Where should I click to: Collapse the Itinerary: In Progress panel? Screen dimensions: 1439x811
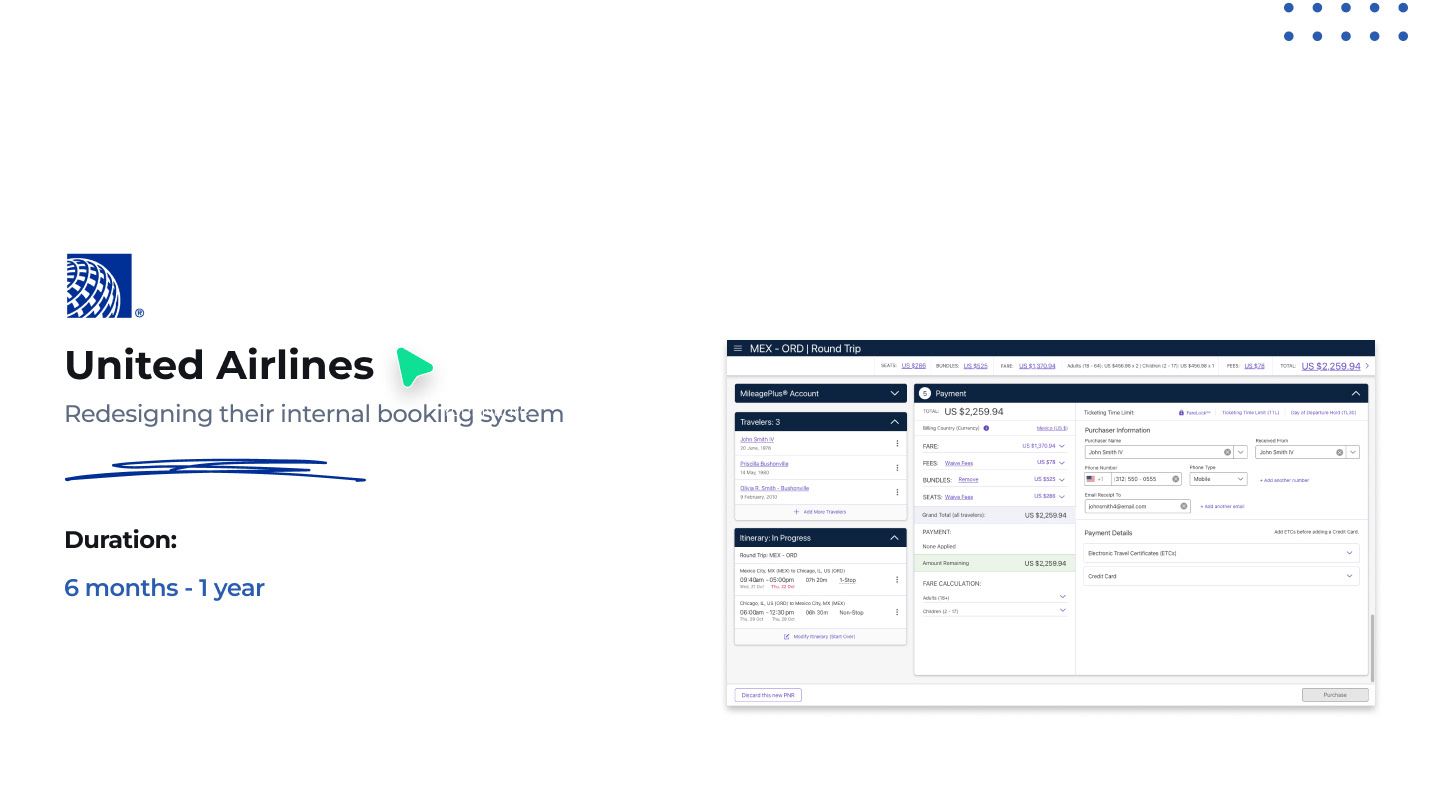895,538
